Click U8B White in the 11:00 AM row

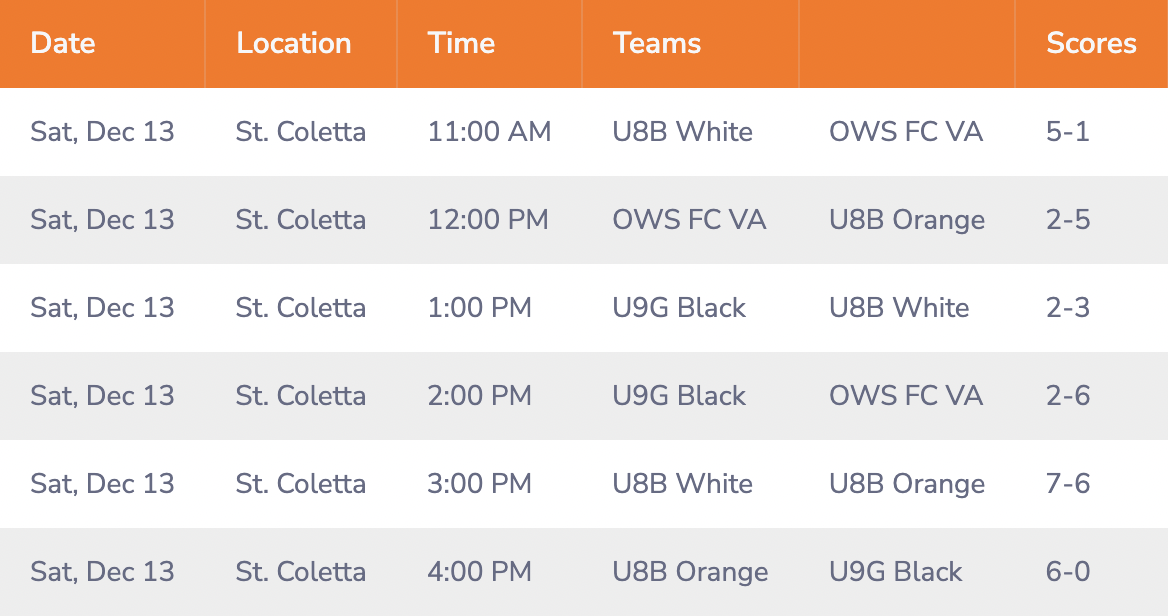click(x=682, y=132)
